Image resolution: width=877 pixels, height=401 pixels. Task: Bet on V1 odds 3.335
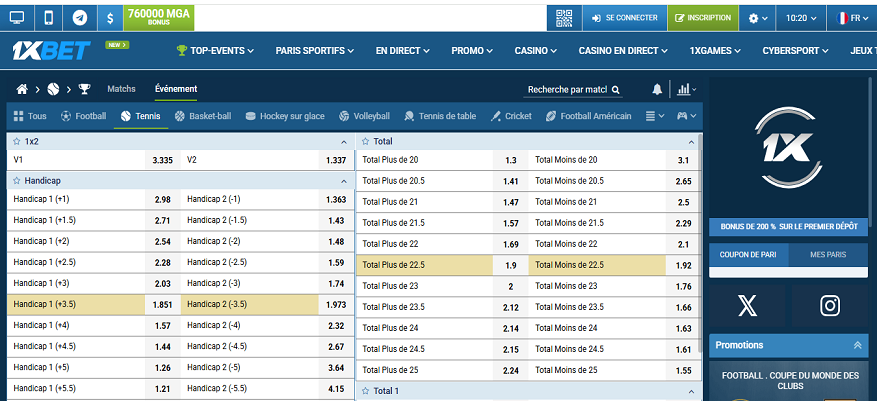pos(162,161)
